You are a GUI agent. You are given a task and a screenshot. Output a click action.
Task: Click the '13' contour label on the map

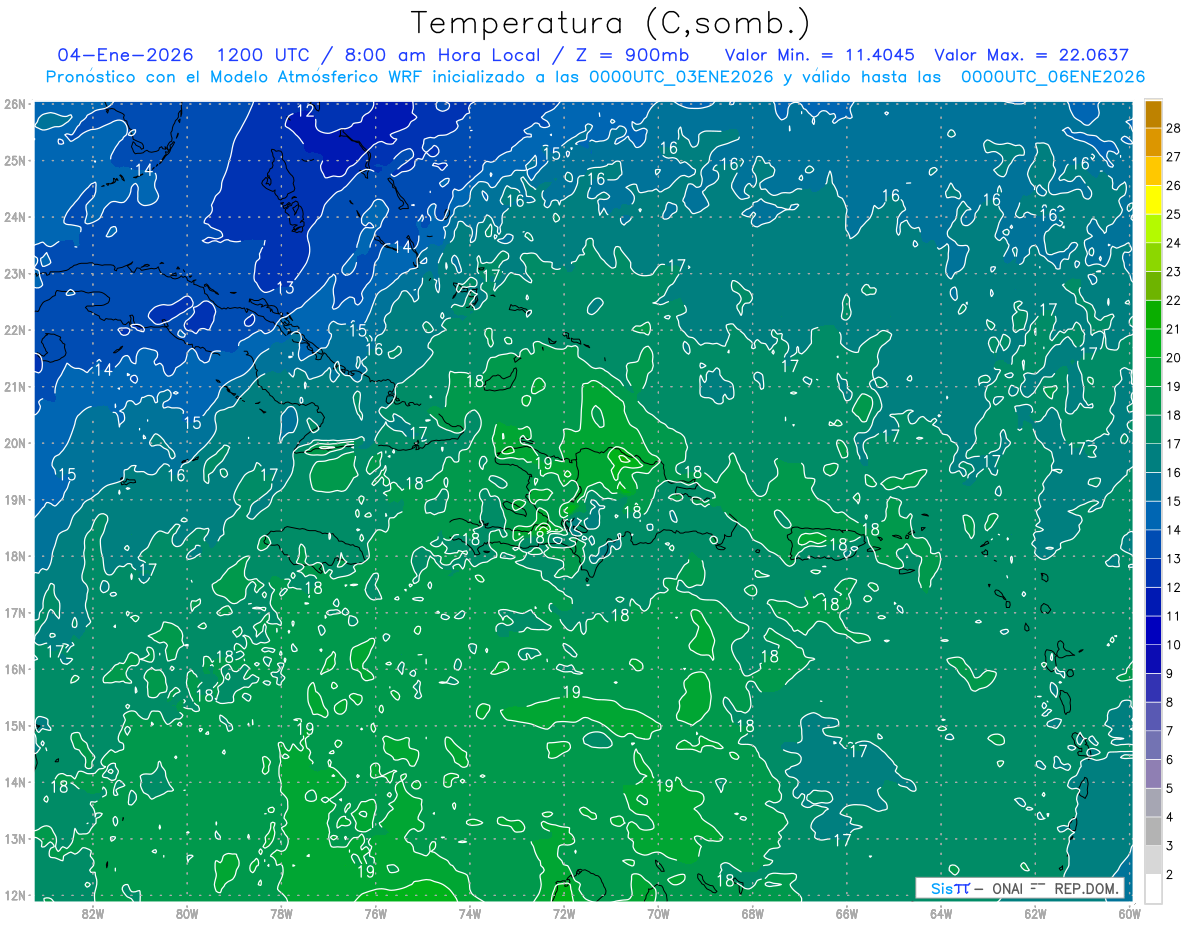285,288
